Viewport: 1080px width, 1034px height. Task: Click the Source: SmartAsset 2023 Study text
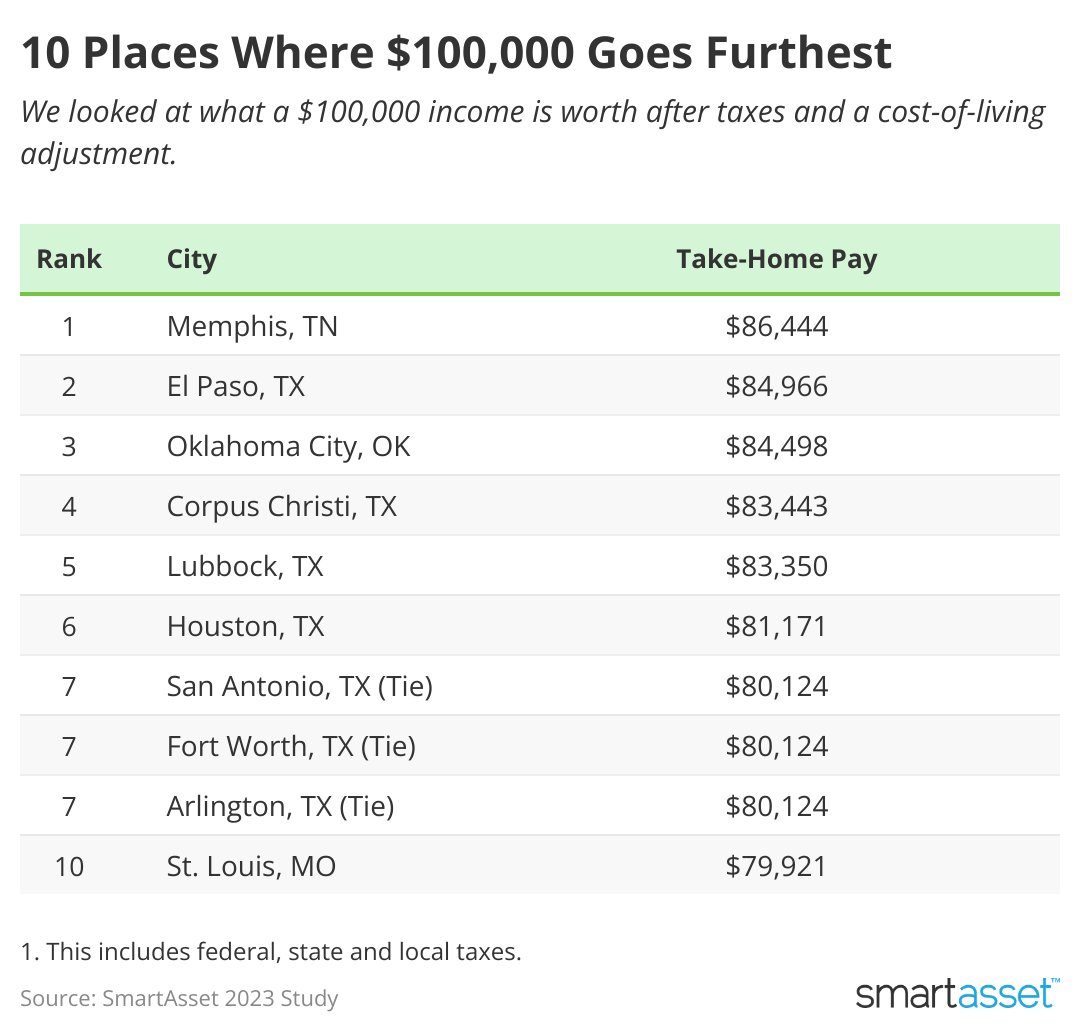point(179,997)
